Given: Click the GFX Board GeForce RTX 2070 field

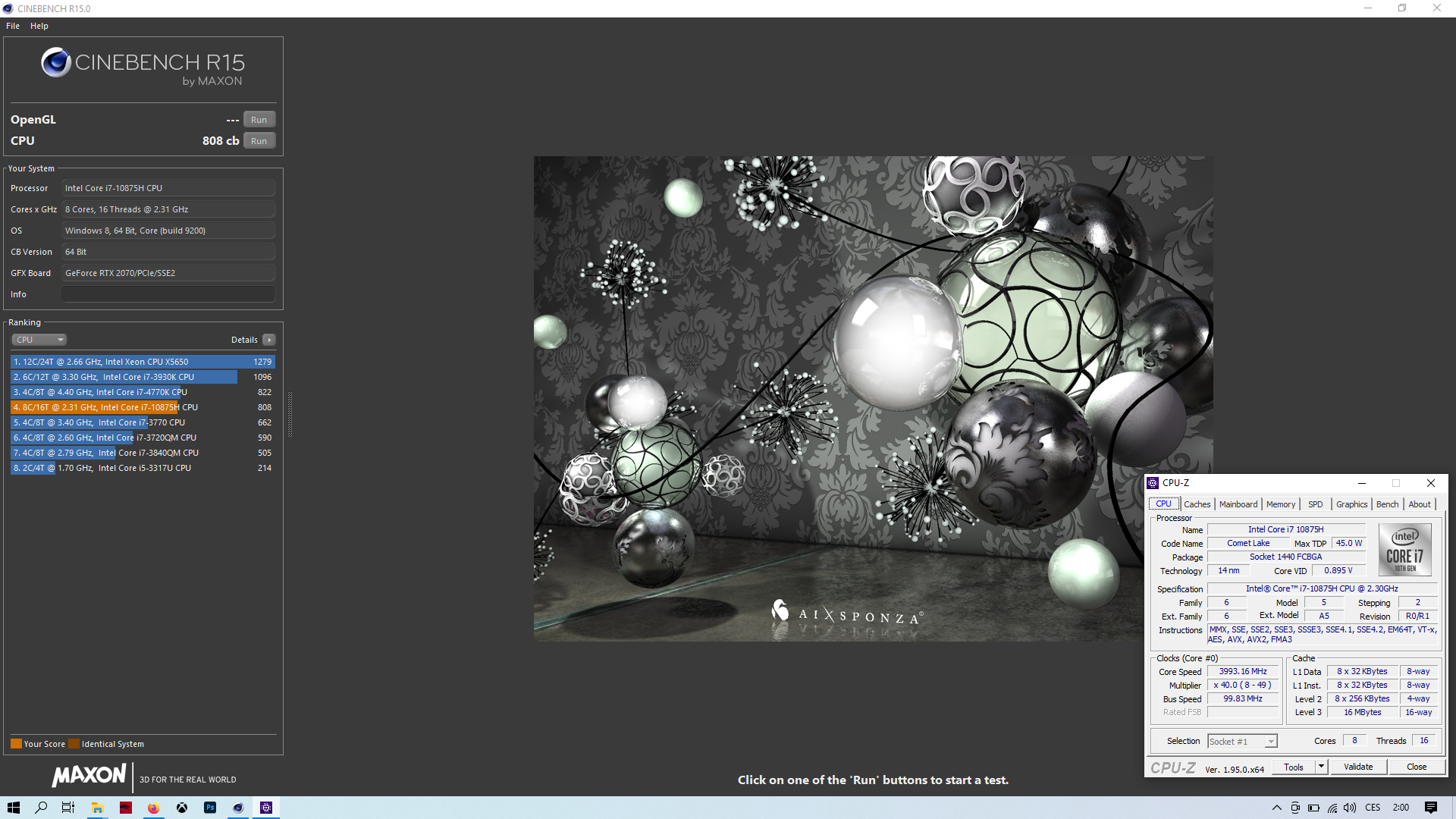Looking at the screenshot, I should tap(168, 273).
